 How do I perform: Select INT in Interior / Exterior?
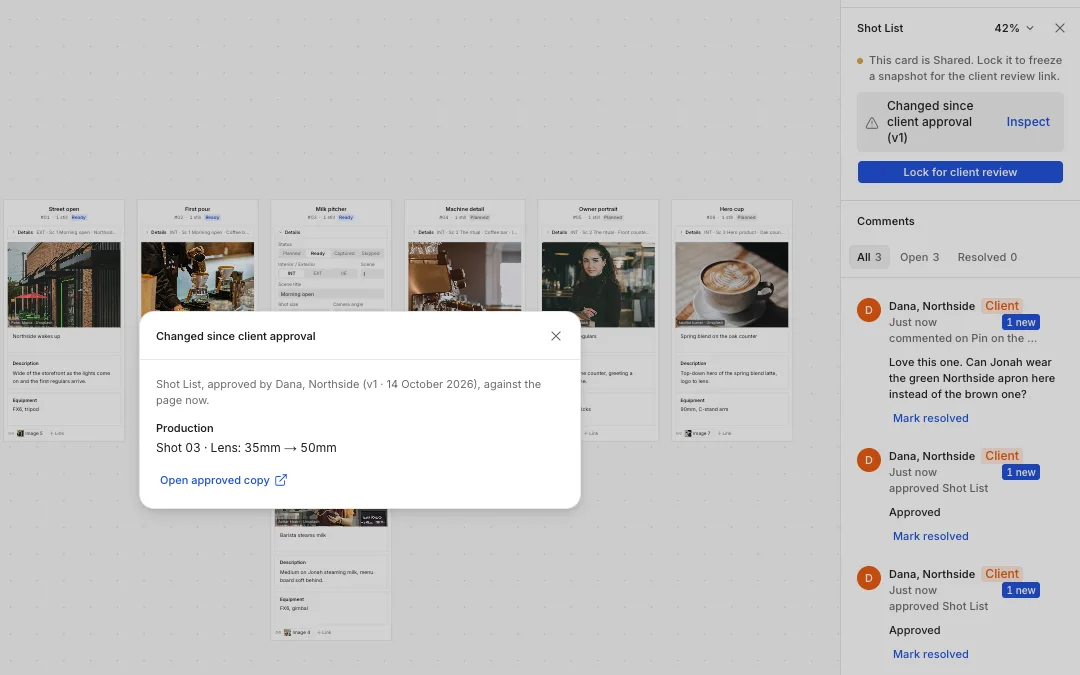click(x=291, y=273)
